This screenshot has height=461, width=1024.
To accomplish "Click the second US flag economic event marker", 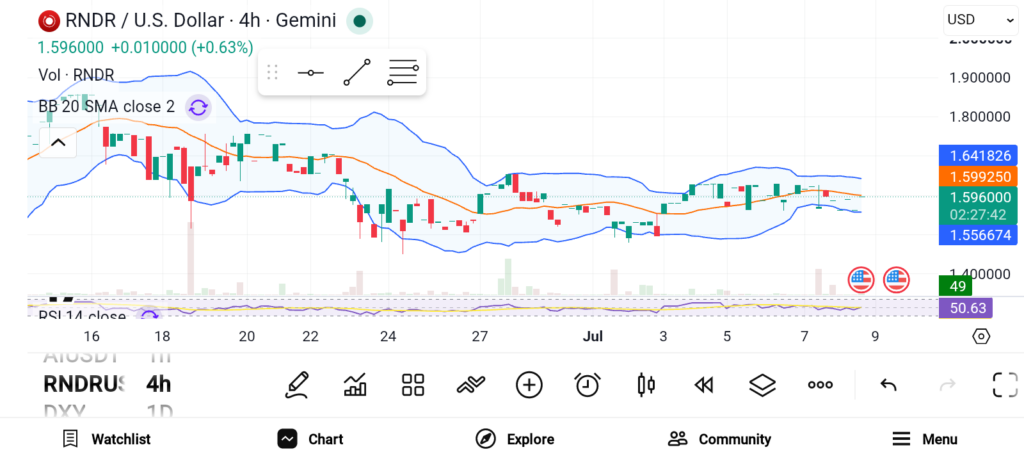I will pyautogui.click(x=896, y=280).
